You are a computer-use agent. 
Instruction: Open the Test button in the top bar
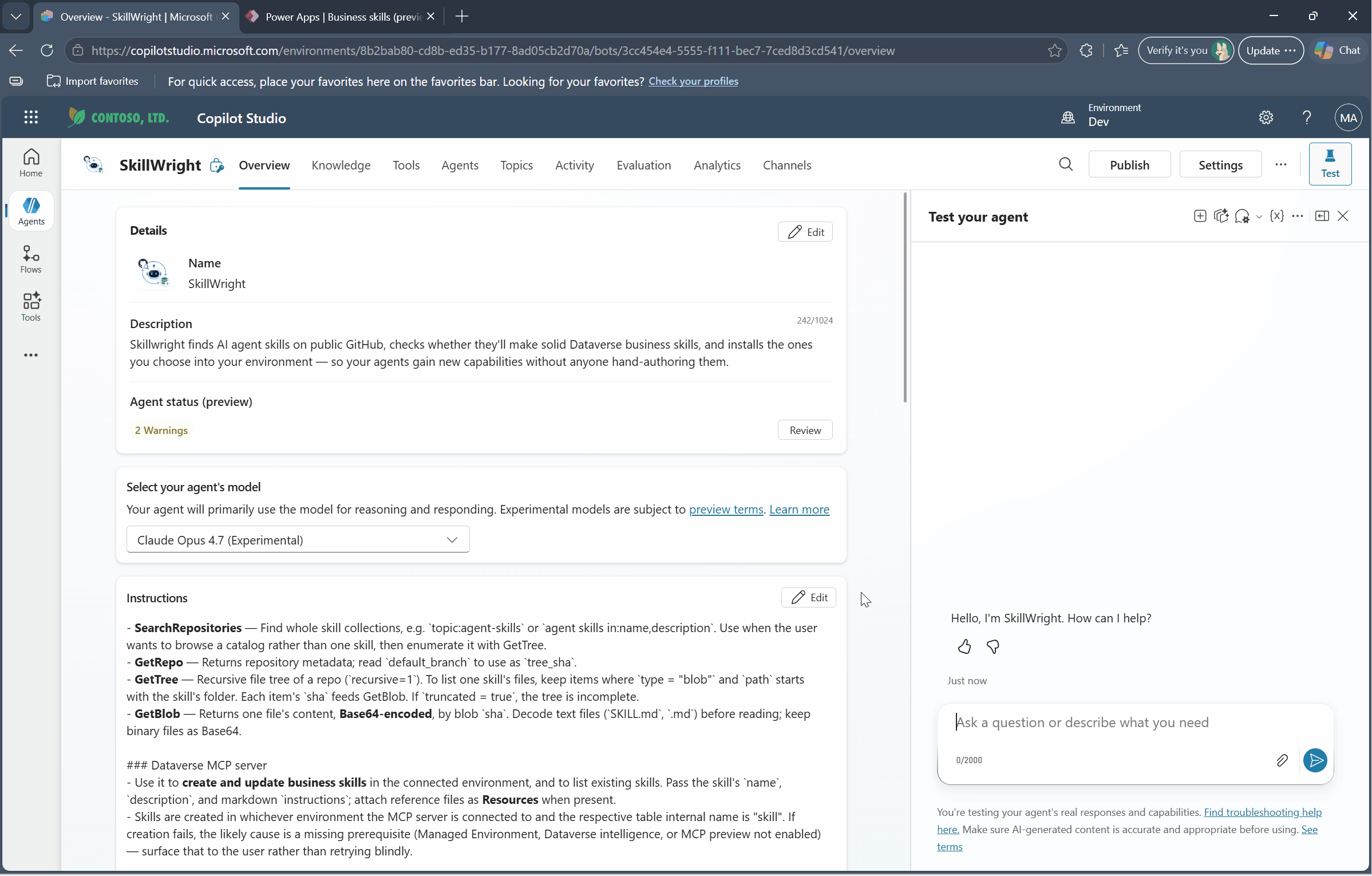point(1330,164)
